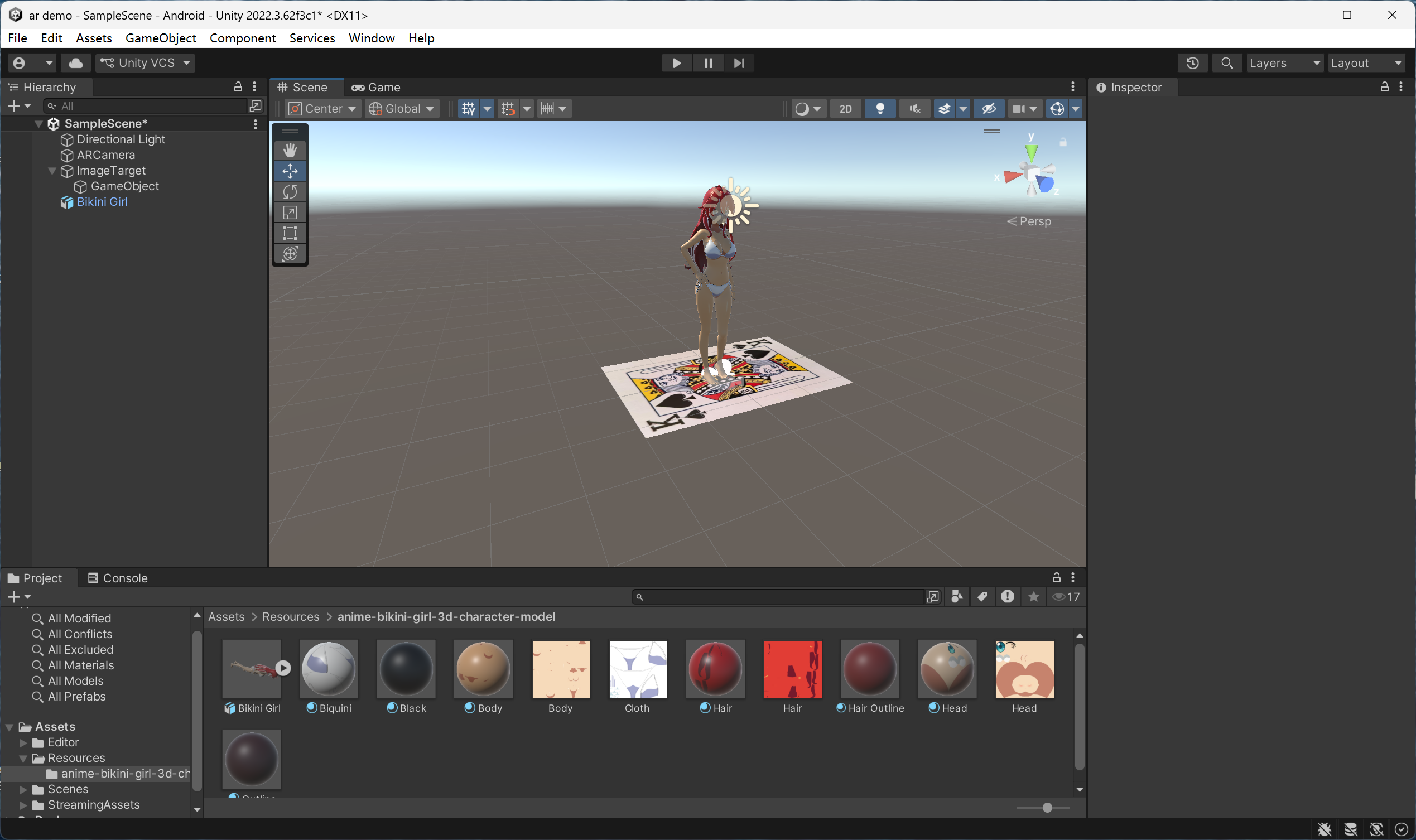Screen dimensions: 1416x840
Task: Toggle 2D view mode
Action: [845, 109]
